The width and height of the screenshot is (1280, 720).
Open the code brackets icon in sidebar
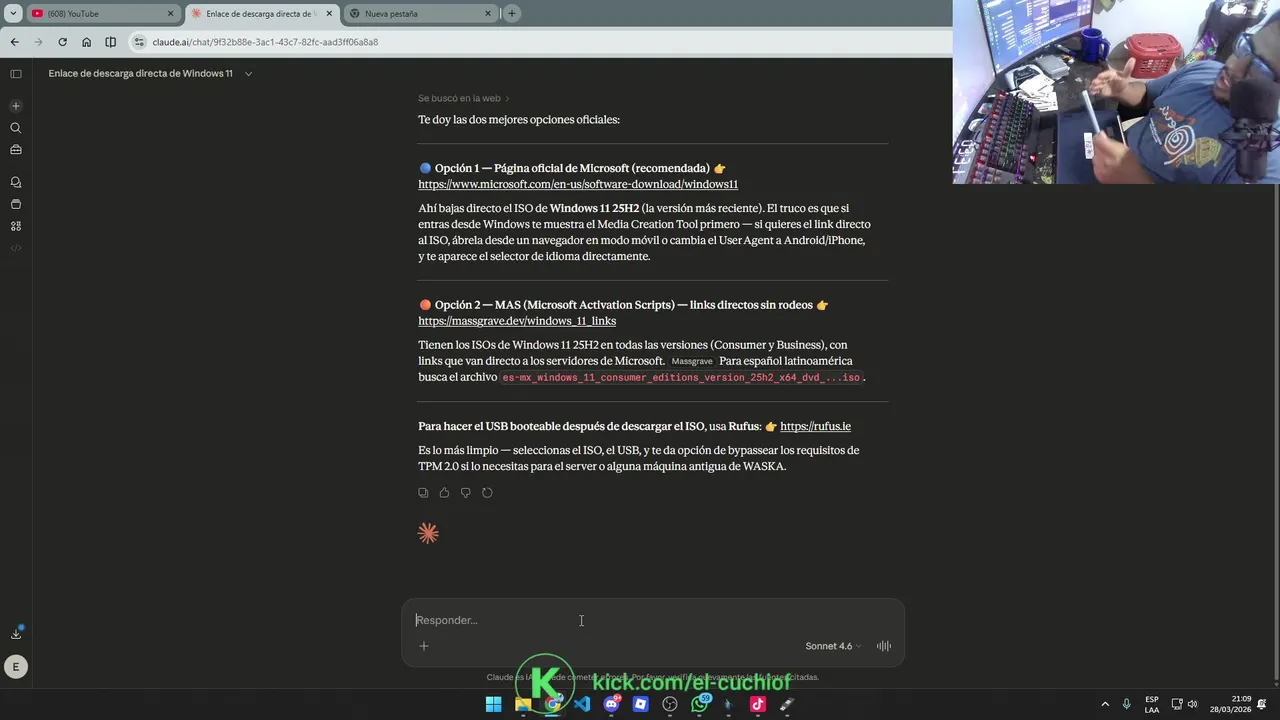16,248
